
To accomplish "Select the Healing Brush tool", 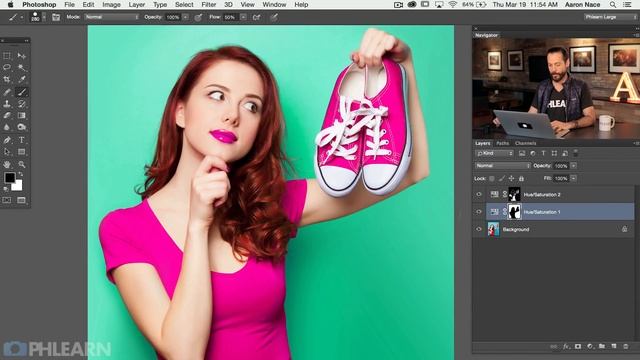I will tap(7, 92).
